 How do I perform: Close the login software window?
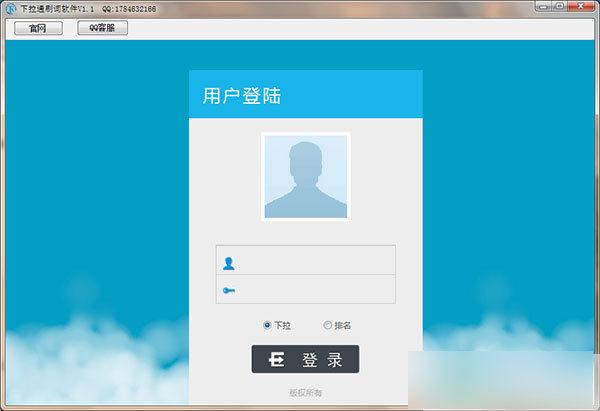point(581,8)
